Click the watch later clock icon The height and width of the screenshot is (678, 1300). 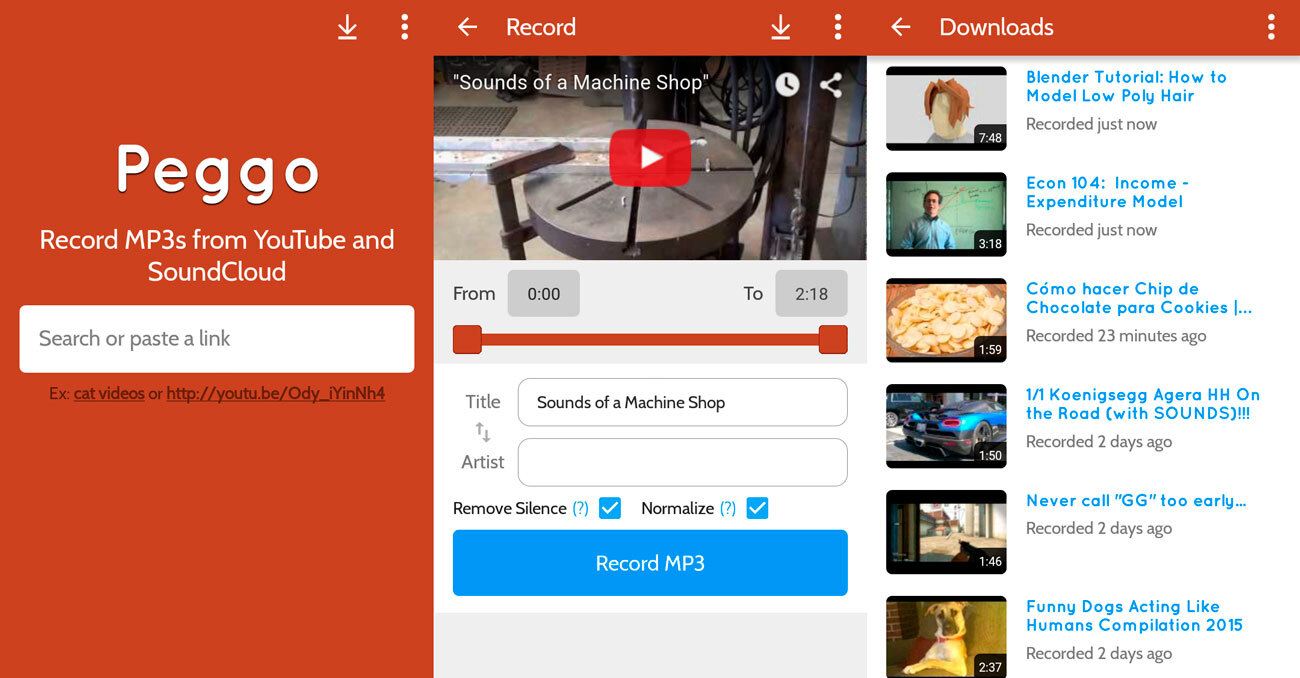coord(787,85)
